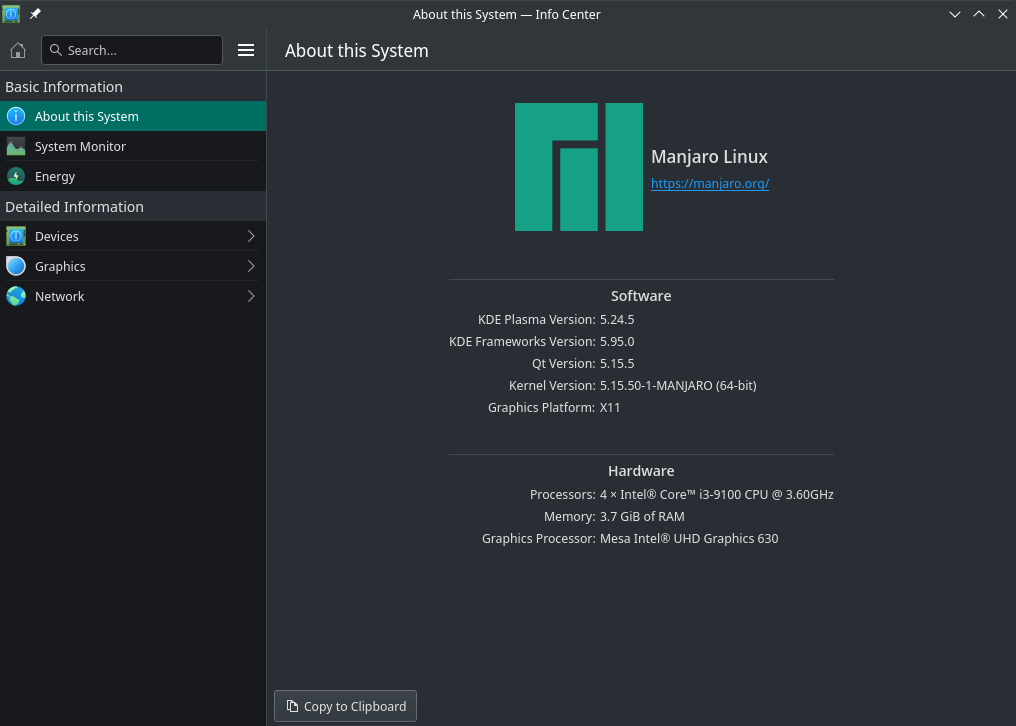The image size is (1016, 726).
Task: Click the Processors label
Action: click(x=562, y=495)
